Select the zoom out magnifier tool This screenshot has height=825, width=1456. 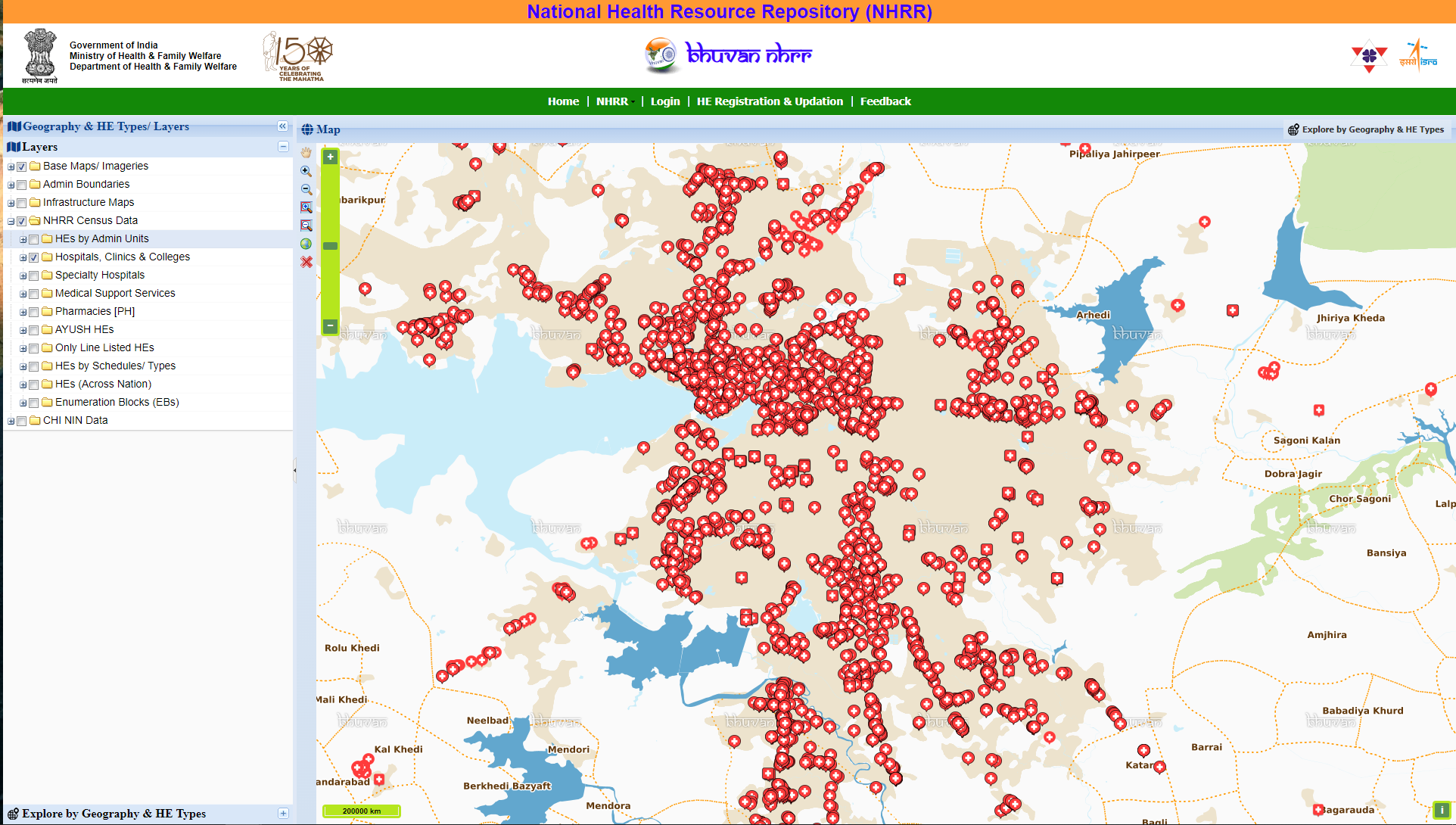pos(306,189)
